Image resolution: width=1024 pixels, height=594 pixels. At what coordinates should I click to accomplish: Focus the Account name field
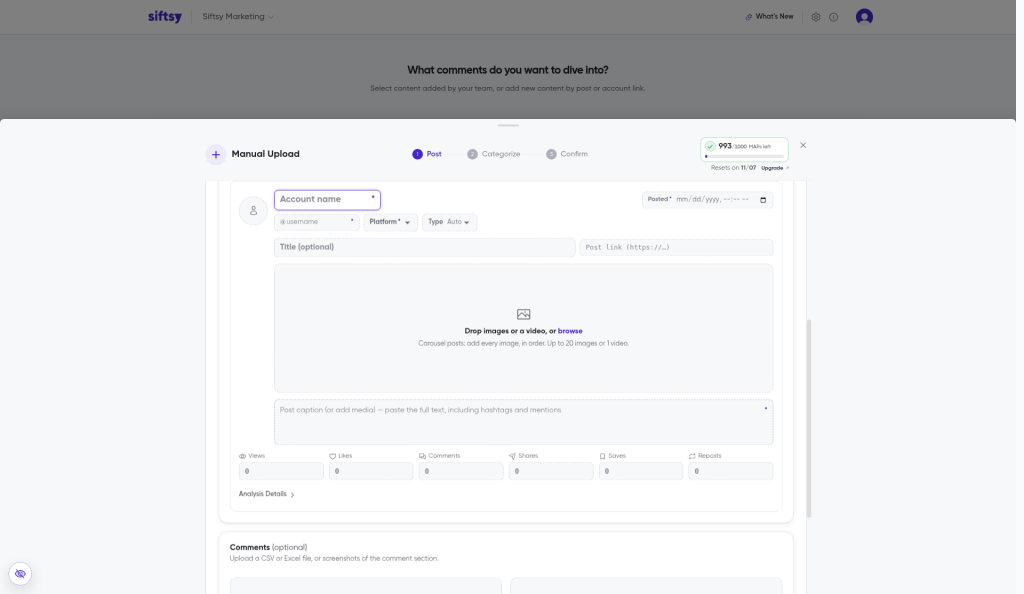[x=327, y=200]
